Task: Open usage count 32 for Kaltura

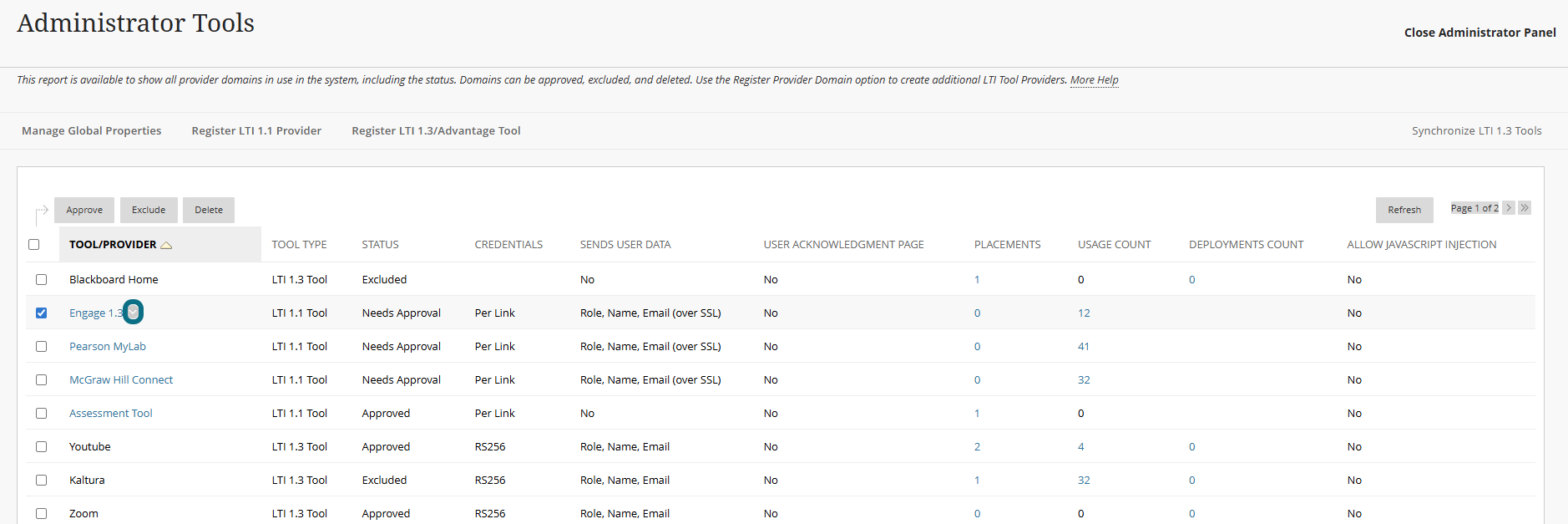Action: point(1084,480)
